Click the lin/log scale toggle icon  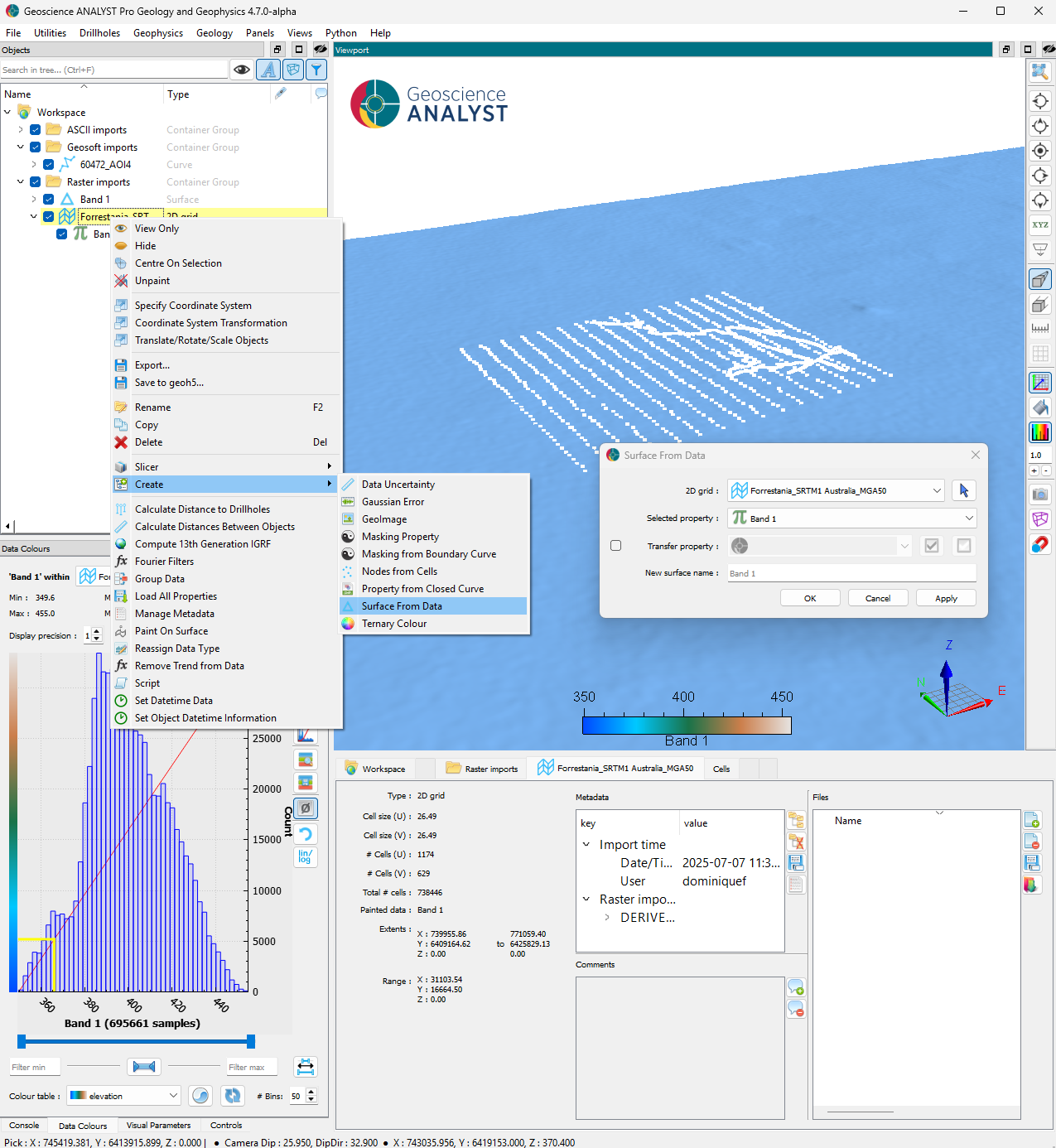[306, 856]
